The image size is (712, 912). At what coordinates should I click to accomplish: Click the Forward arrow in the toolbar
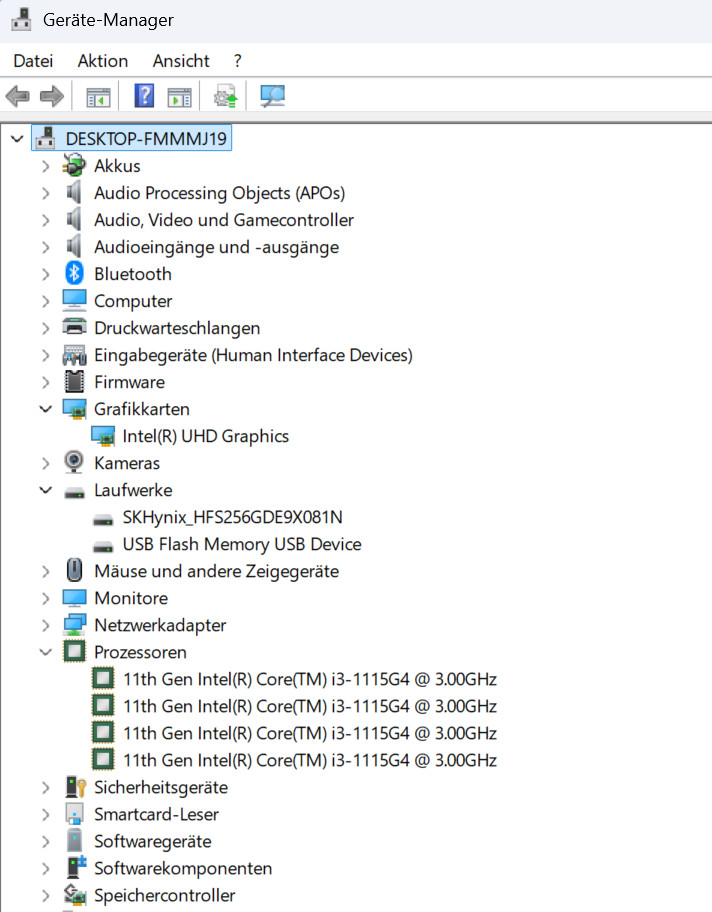point(51,96)
